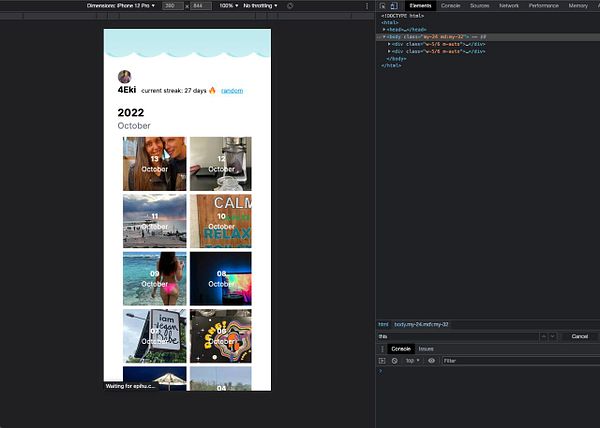This screenshot has width=600, height=428.
Task: Go to next search result arrow
Action: pyautogui.click(x=553, y=337)
